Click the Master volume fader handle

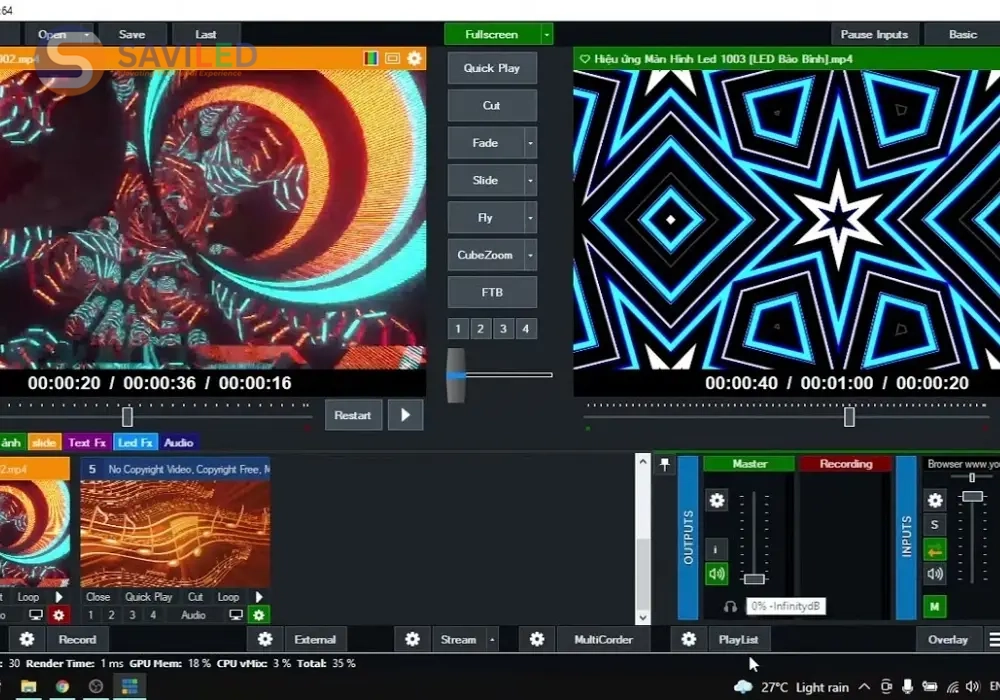coord(754,579)
